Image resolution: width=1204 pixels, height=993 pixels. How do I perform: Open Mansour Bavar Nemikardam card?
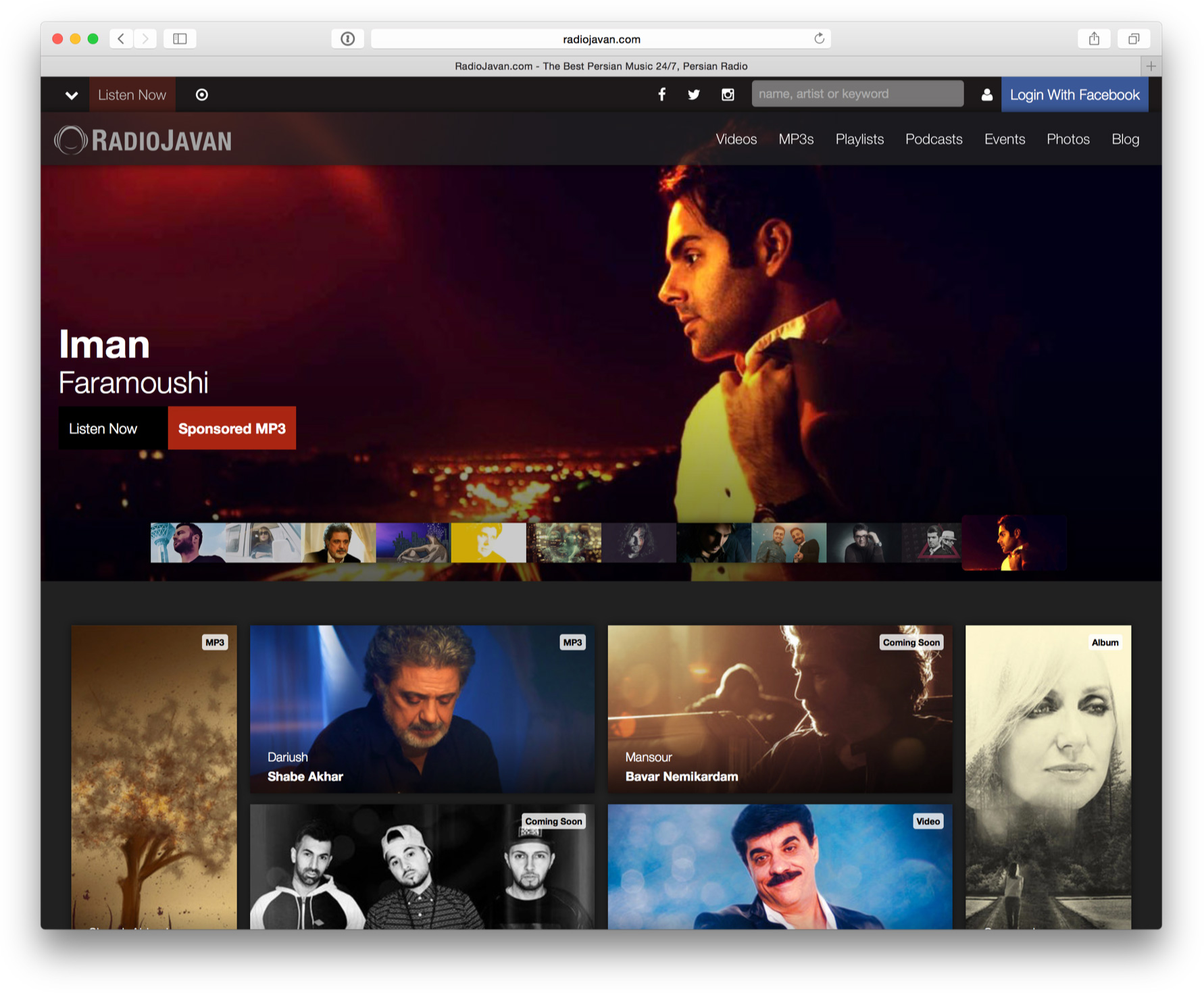tap(780, 709)
